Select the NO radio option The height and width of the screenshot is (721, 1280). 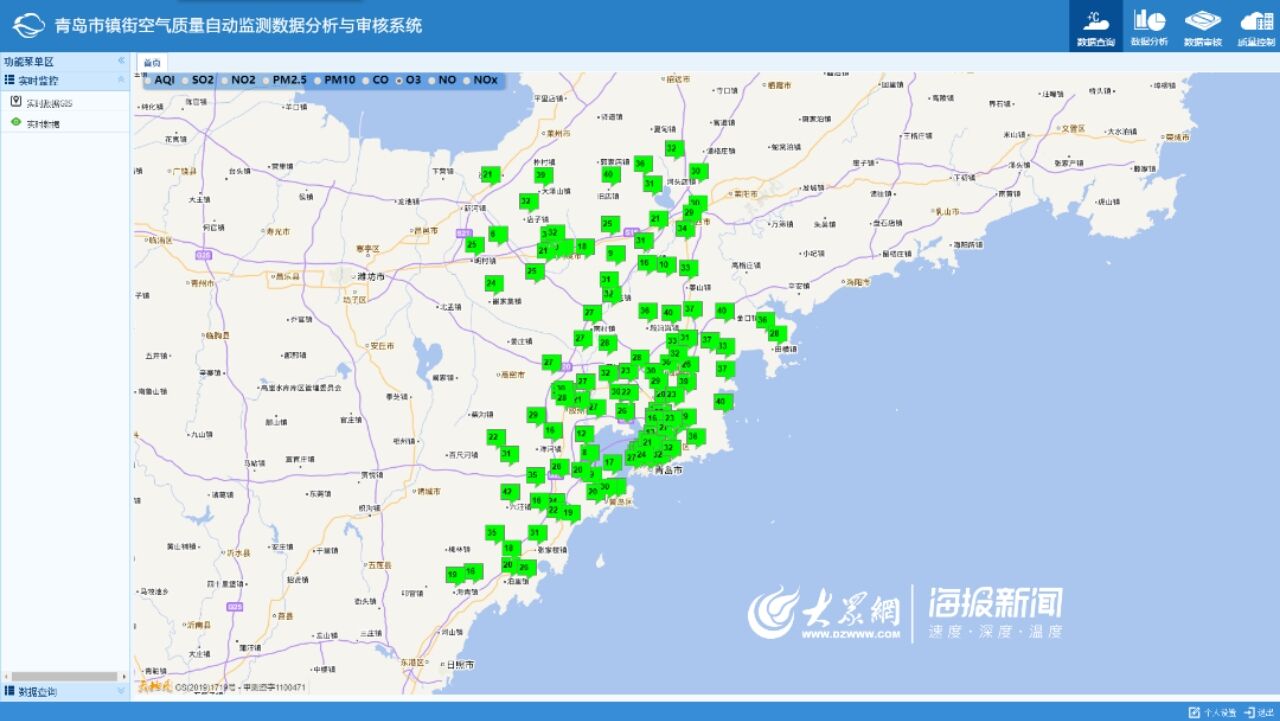(x=433, y=80)
